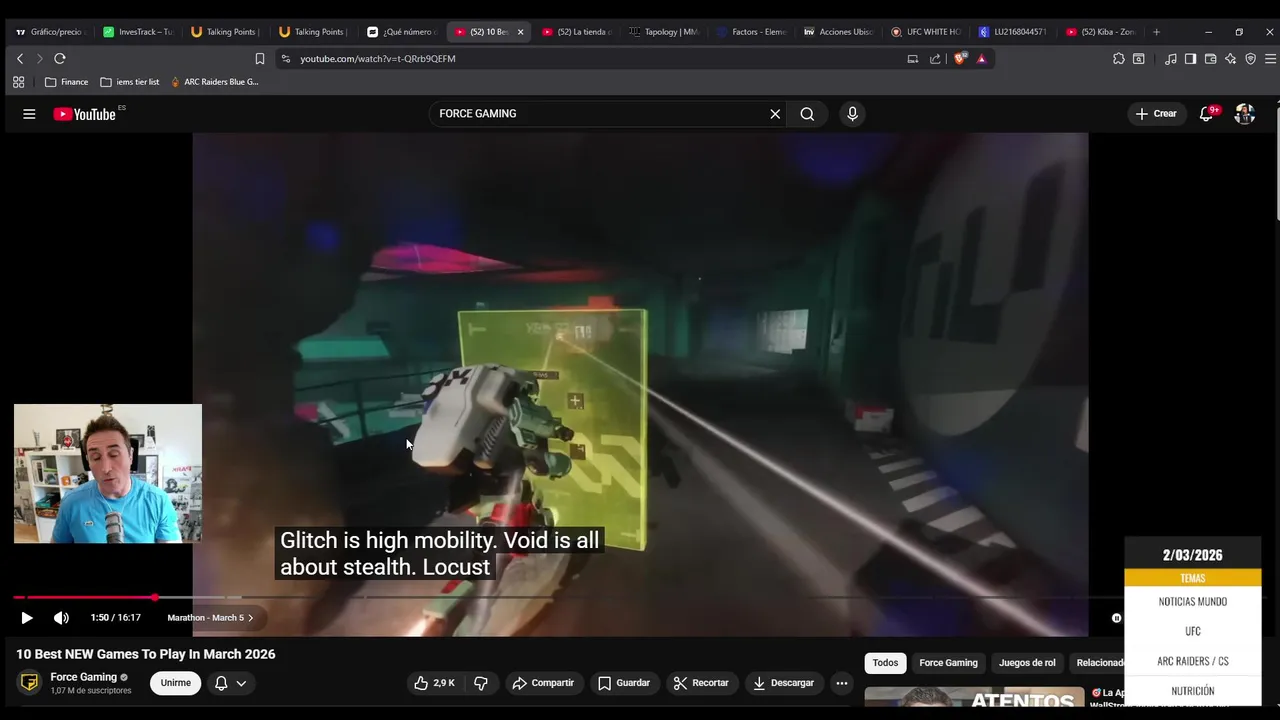Select the Todos filter chip
Screen dimensions: 1280x720
tap(885, 663)
